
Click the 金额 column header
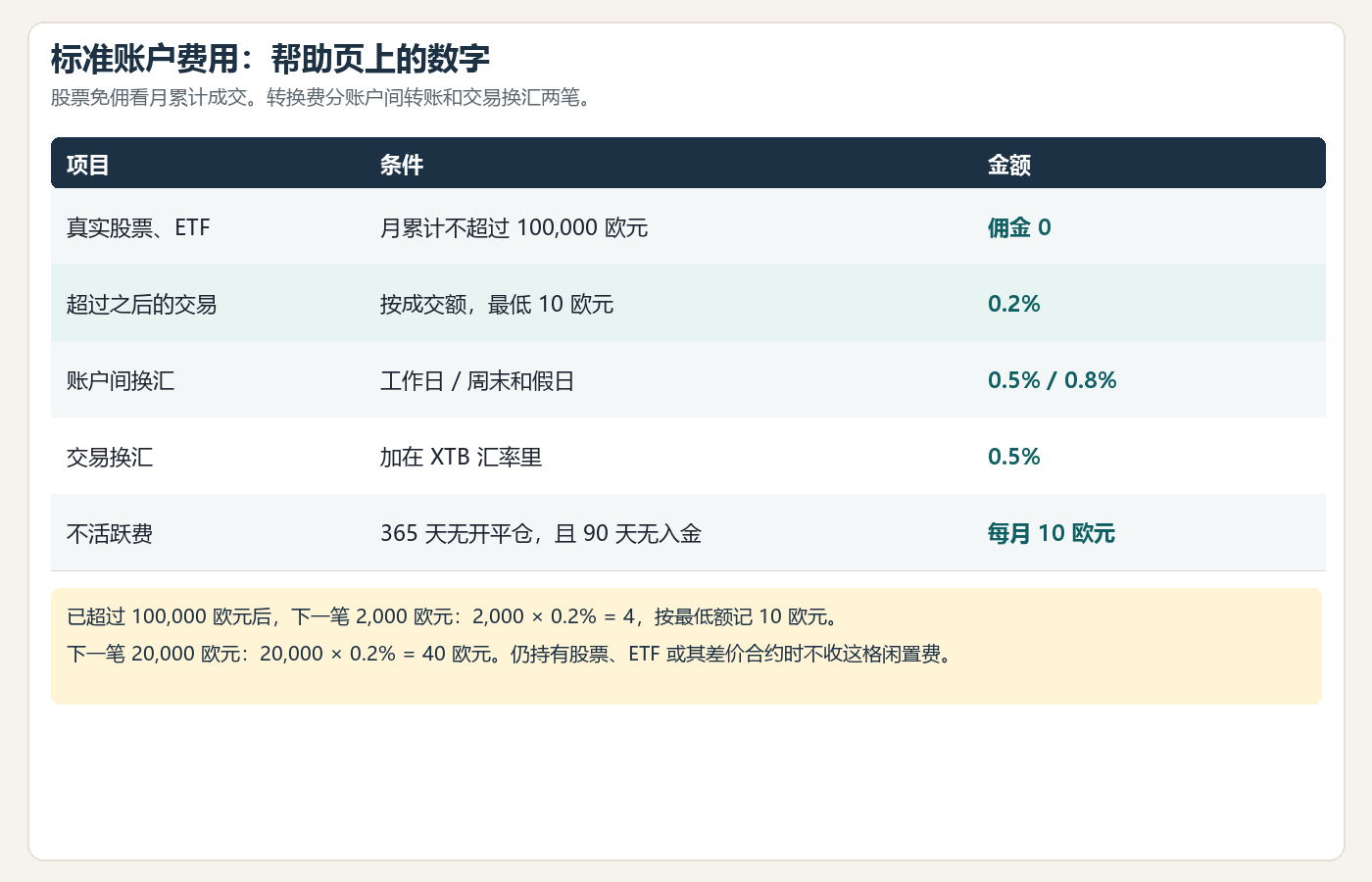pyautogui.click(x=1009, y=165)
